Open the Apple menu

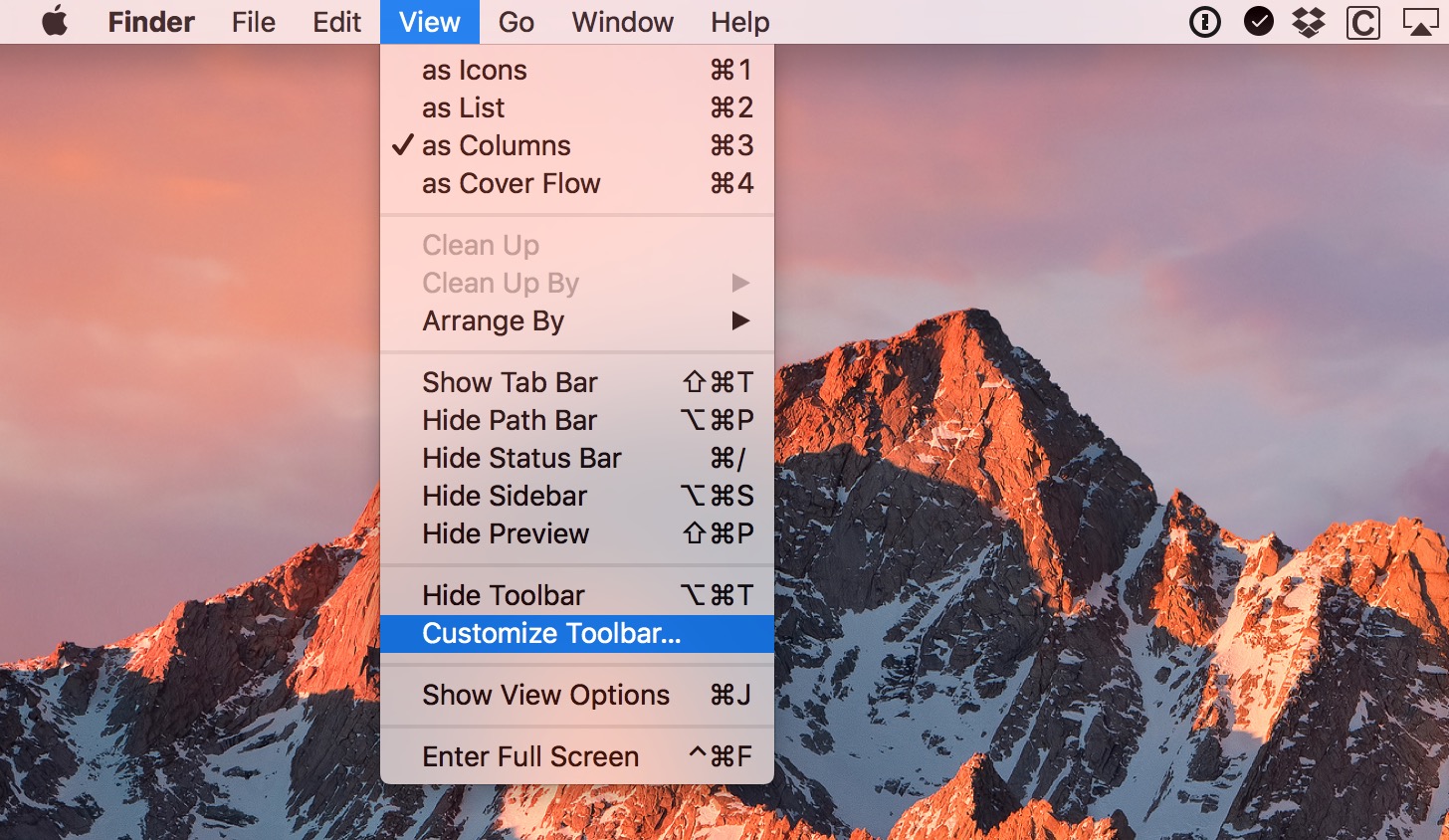[x=55, y=21]
